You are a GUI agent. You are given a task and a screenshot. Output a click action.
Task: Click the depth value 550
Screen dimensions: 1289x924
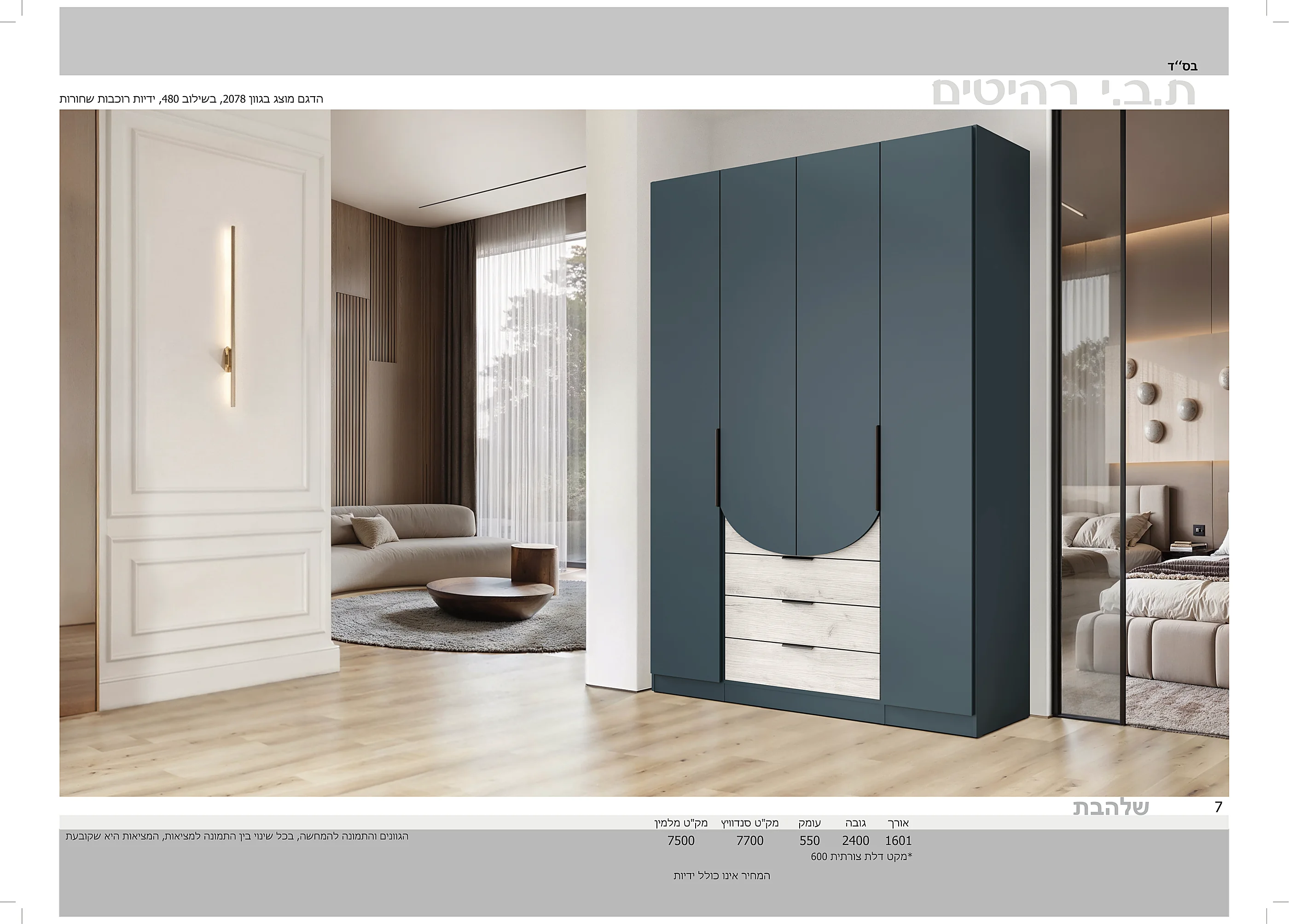809,840
